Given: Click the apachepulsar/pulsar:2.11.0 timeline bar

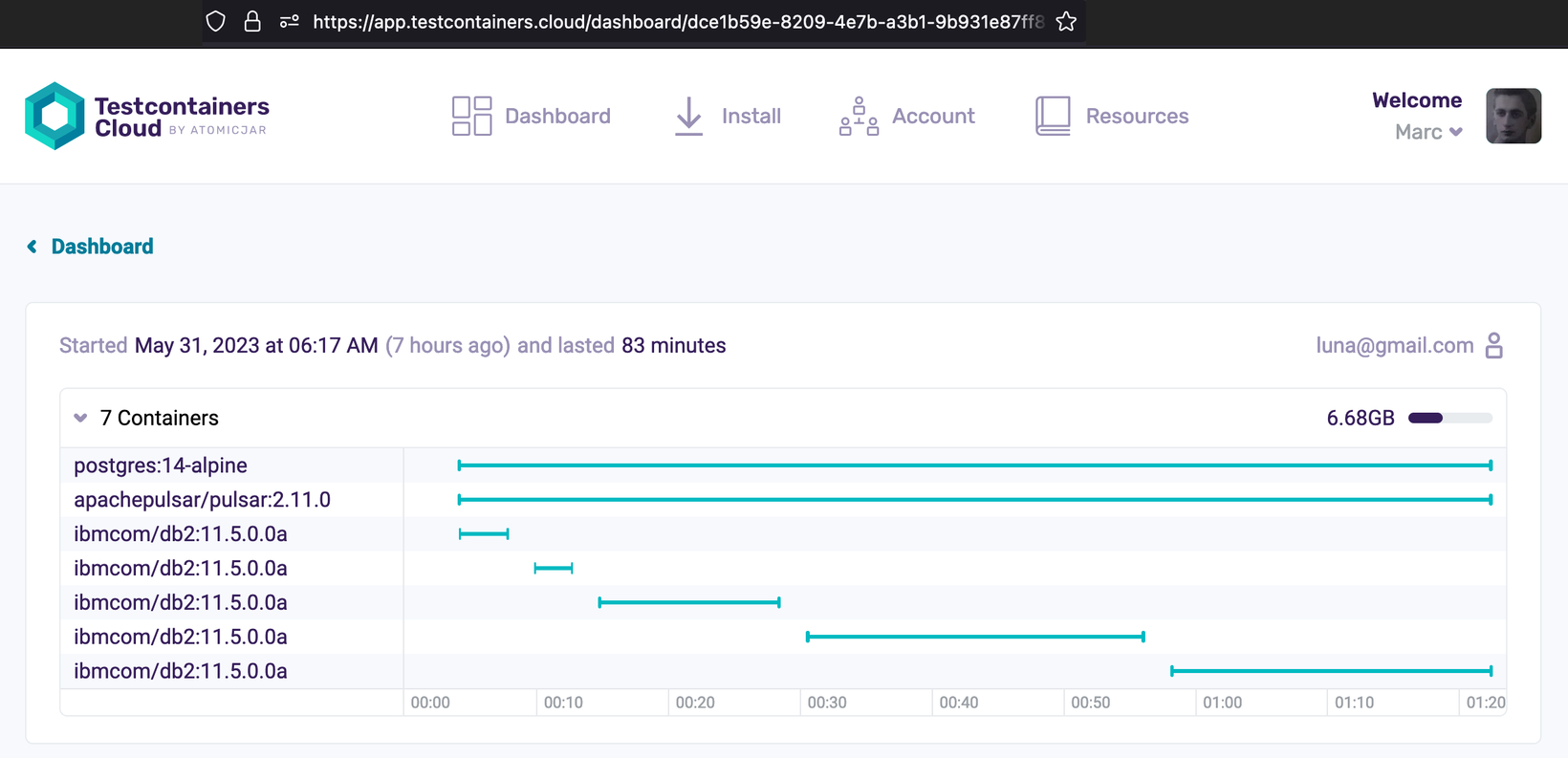Looking at the screenshot, I should 975,500.
